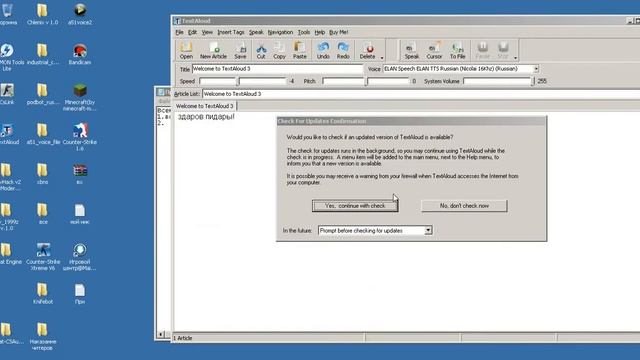The height and width of the screenshot is (360, 640).
Task: Click the Open toolbar icon
Action: 186,51
